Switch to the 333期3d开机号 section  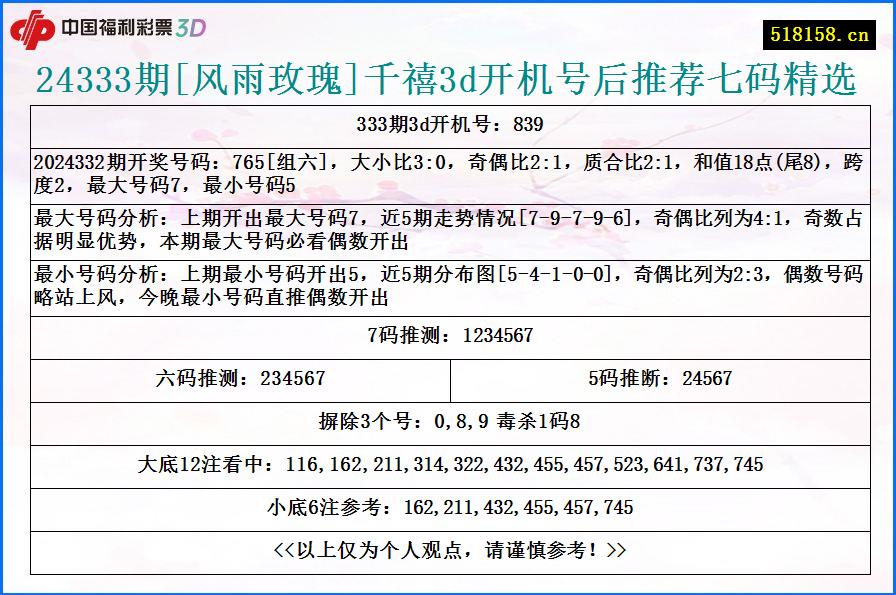pos(448,125)
